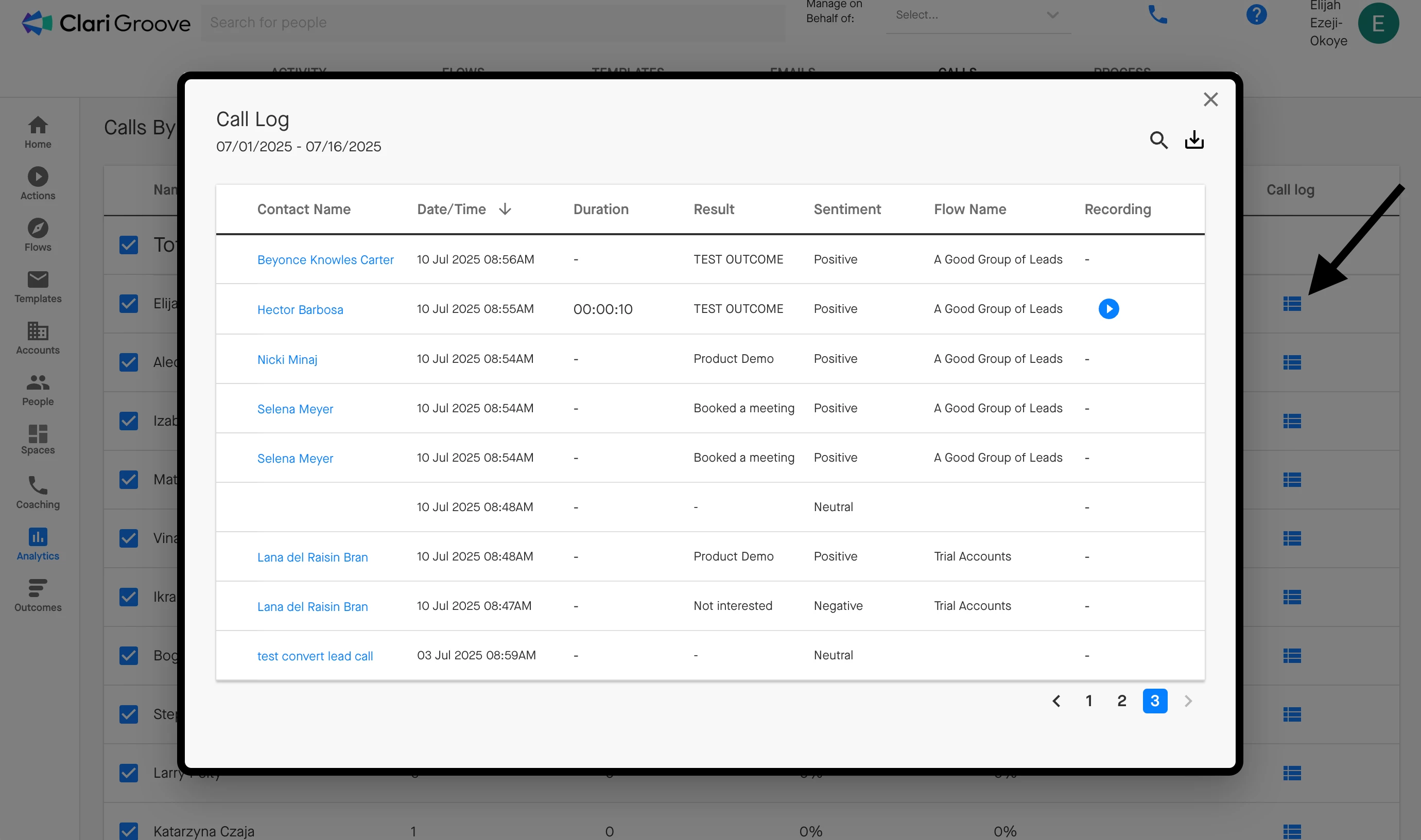Open Katarzyna Czaja's call log icon

tap(1291, 831)
